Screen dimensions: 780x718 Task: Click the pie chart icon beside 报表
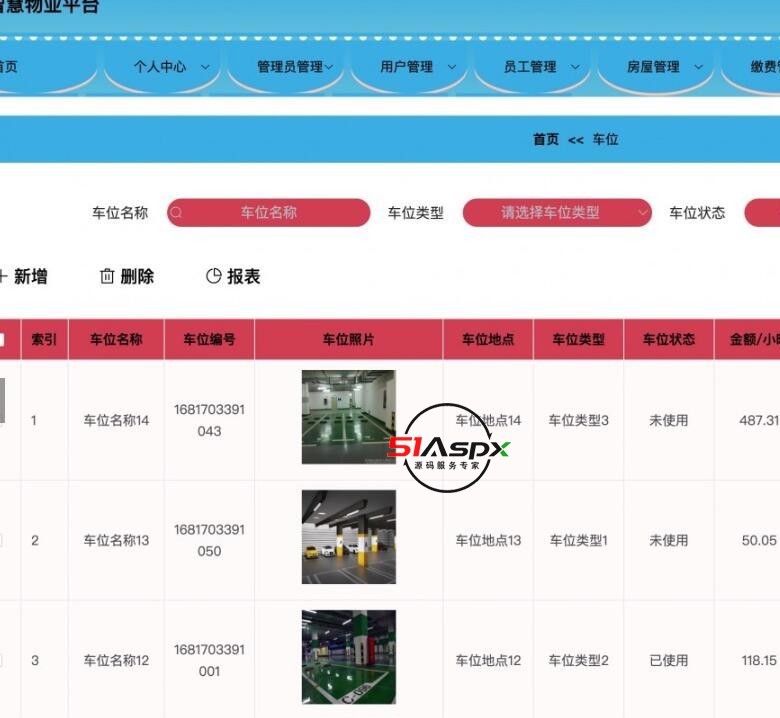[213, 276]
